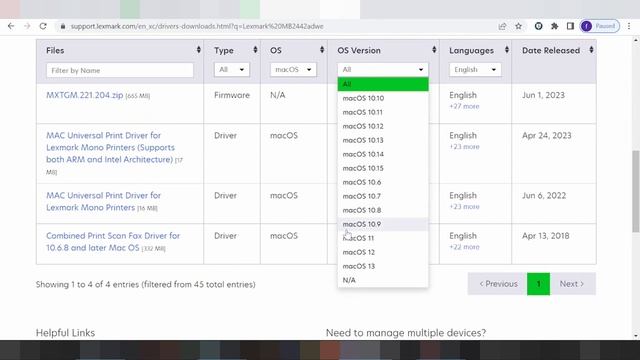Choose macOS 10.10 from the list
Screen dimensions: 640x360
click(x=383, y=98)
